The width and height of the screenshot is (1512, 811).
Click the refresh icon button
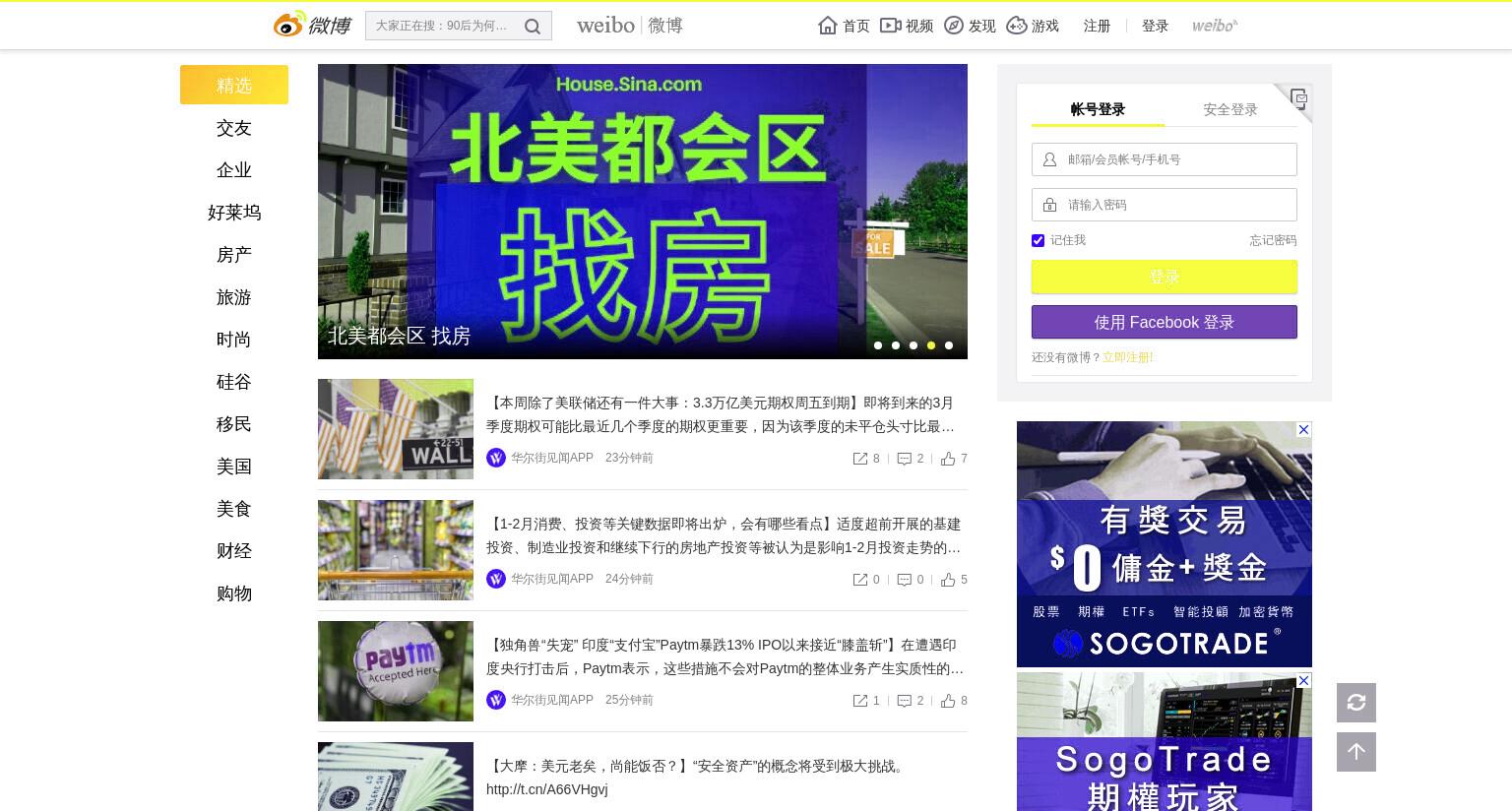point(1356,703)
